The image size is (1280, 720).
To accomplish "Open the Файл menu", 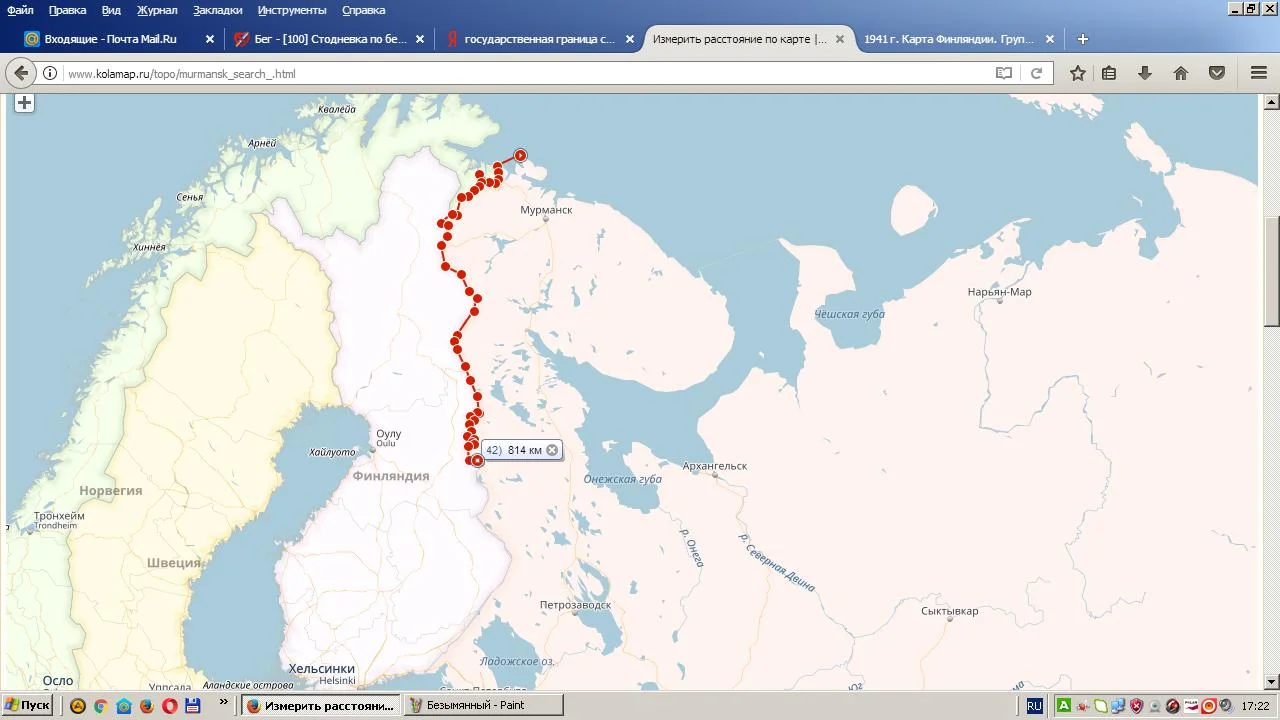I will 20,10.
